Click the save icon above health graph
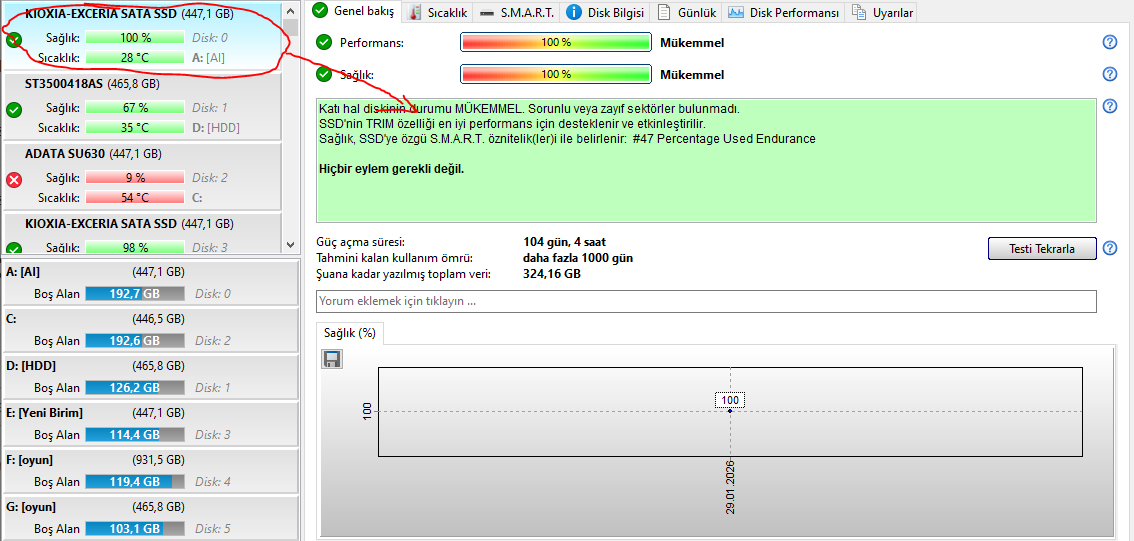This screenshot has width=1134, height=541. pyautogui.click(x=332, y=359)
